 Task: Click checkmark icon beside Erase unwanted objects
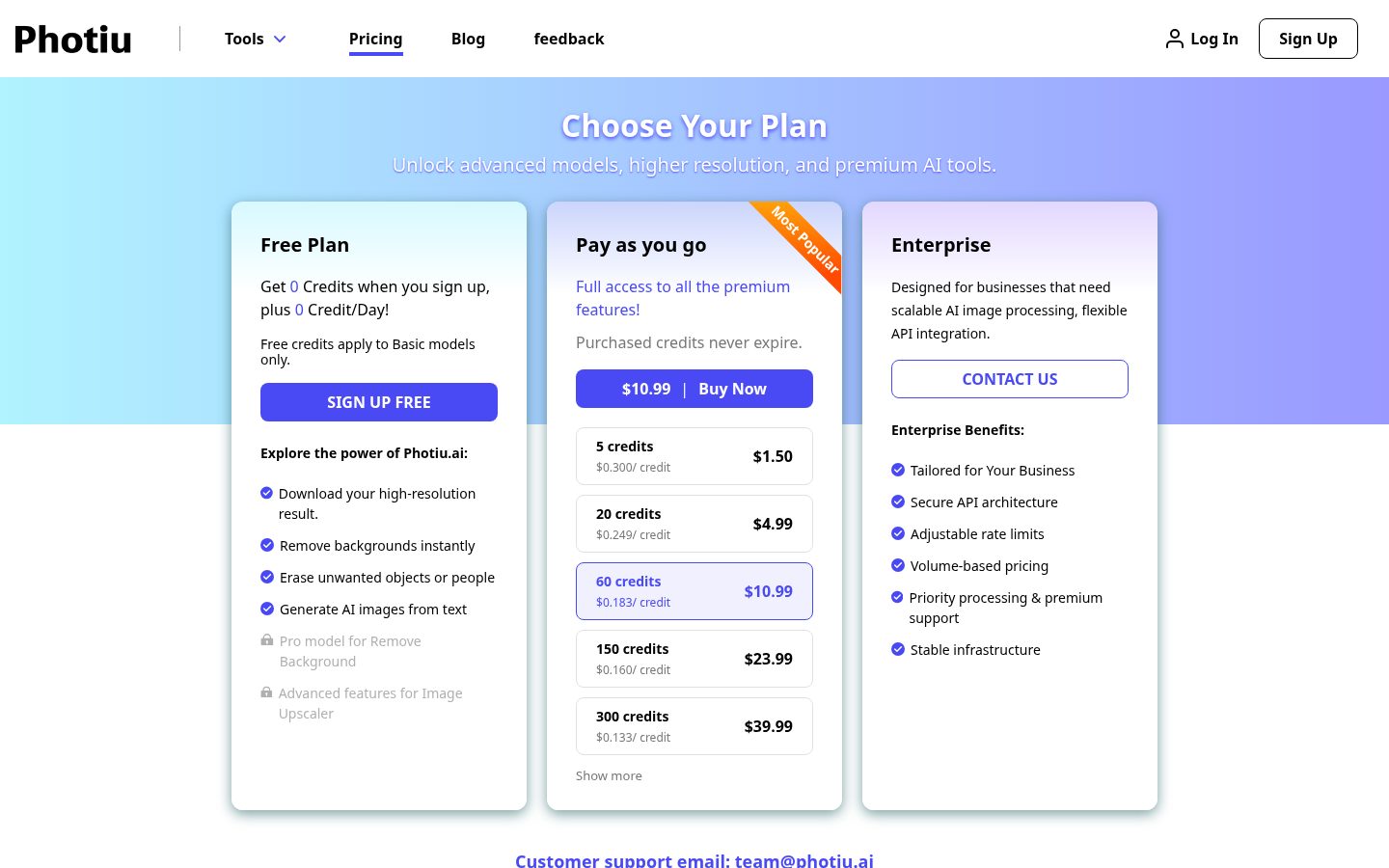(x=267, y=577)
